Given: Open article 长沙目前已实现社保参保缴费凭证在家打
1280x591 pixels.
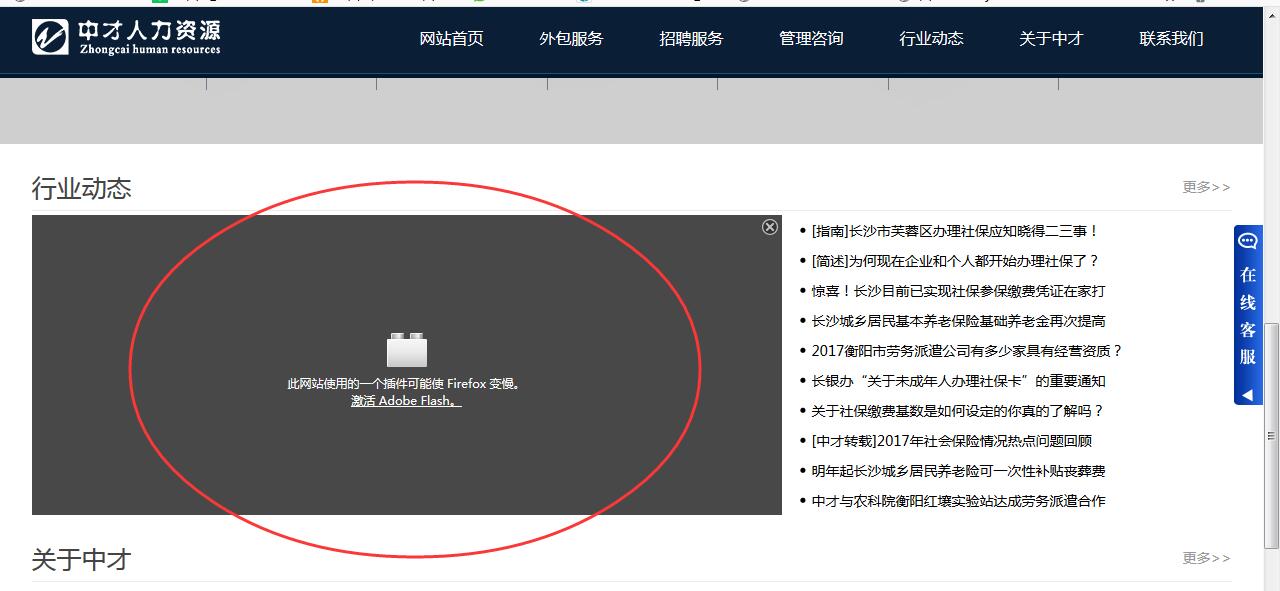Looking at the screenshot, I should tap(958, 291).
